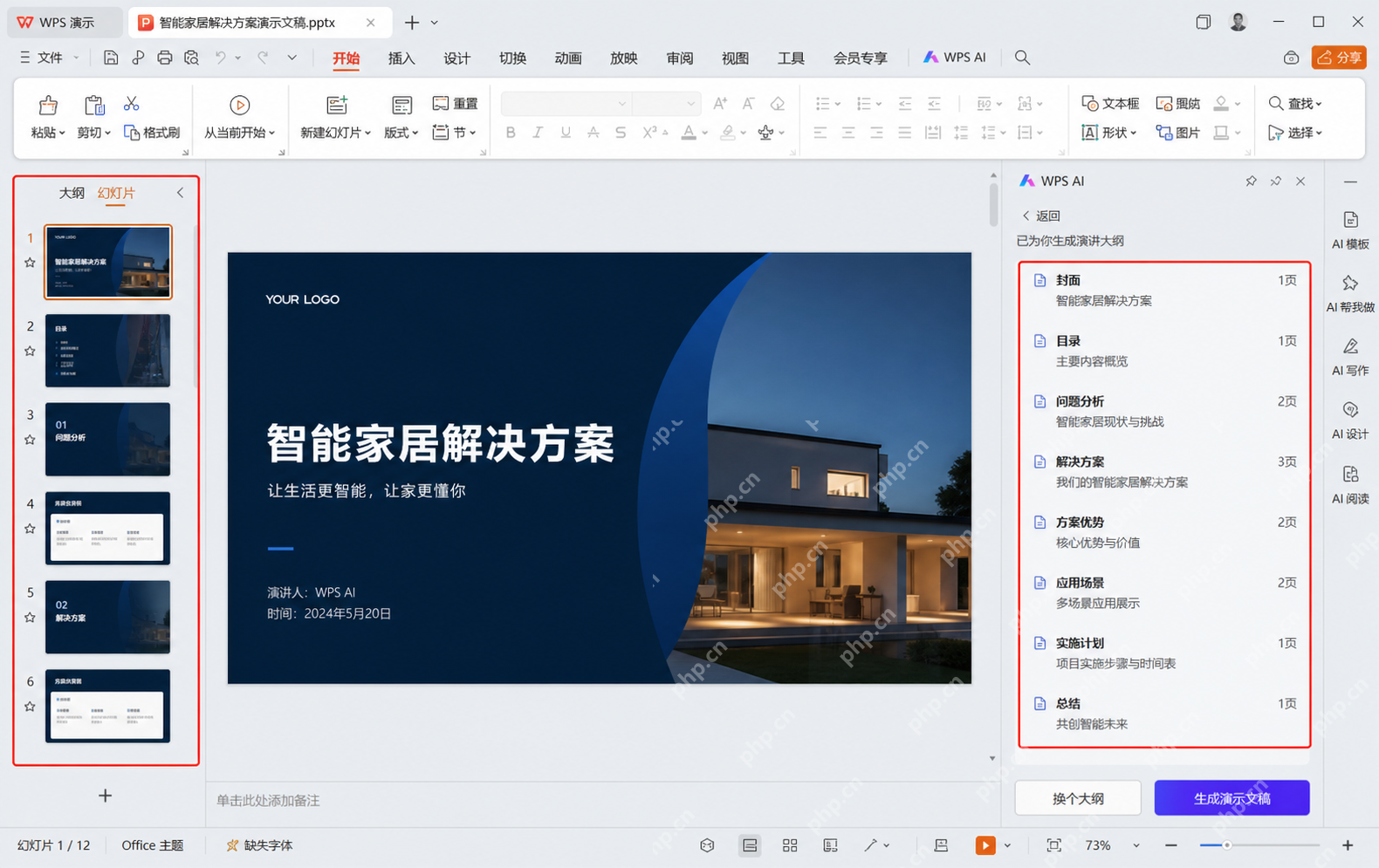Image resolution: width=1379 pixels, height=868 pixels.
Task: Toggle Underline formatting
Action: 566,133
